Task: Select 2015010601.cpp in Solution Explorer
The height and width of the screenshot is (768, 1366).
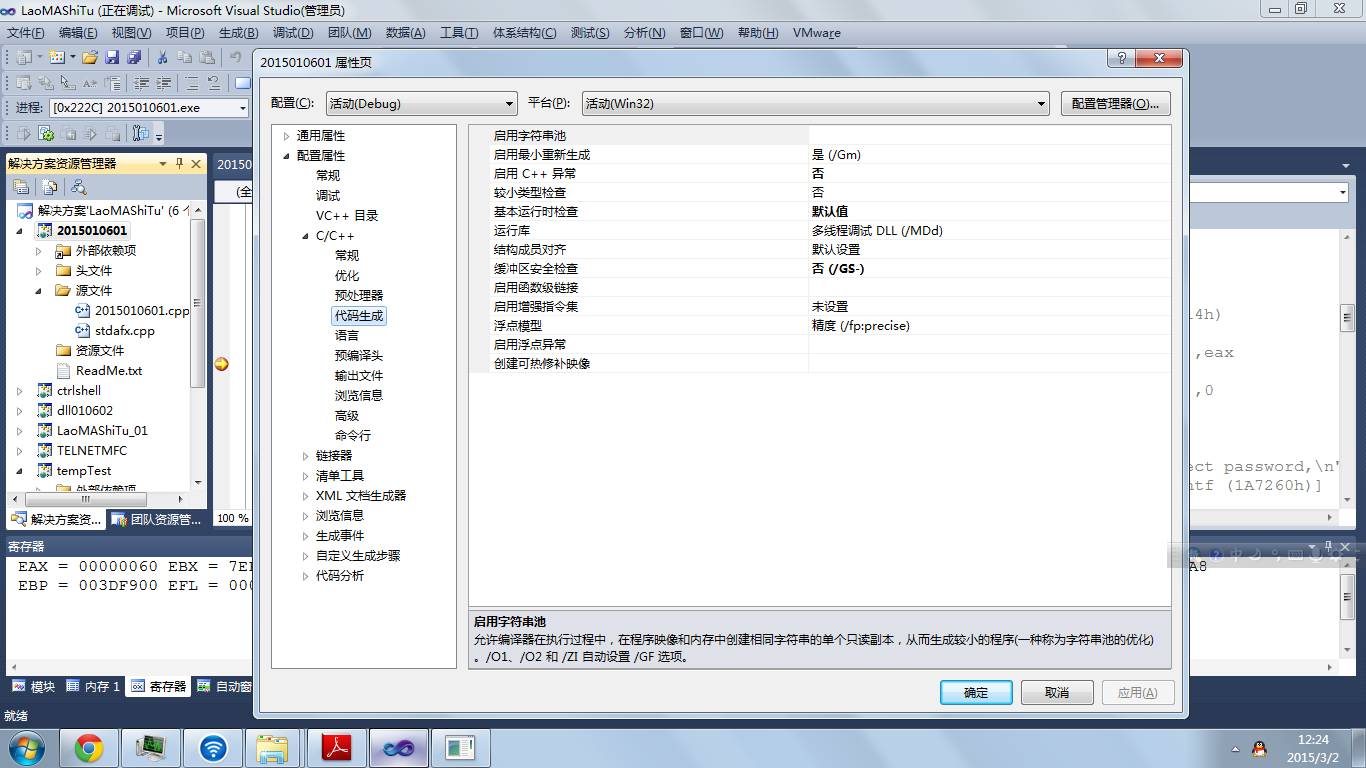Action: coord(142,311)
